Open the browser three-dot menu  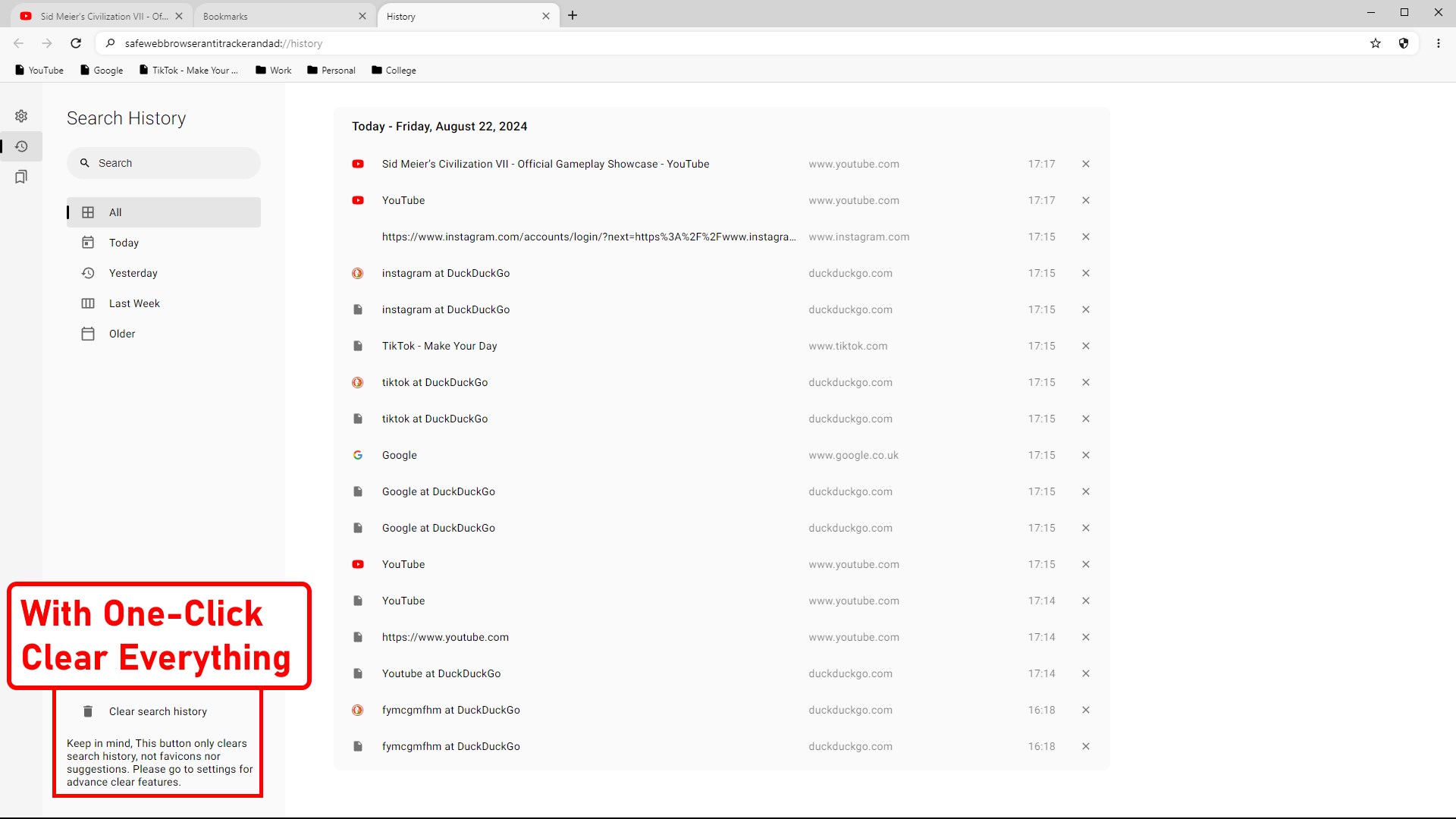[1439, 43]
